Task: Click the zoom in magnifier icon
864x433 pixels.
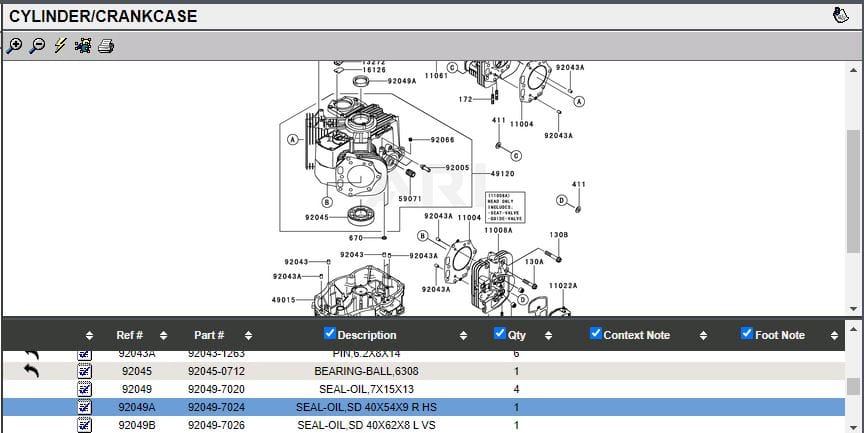Action: point(14,46)
